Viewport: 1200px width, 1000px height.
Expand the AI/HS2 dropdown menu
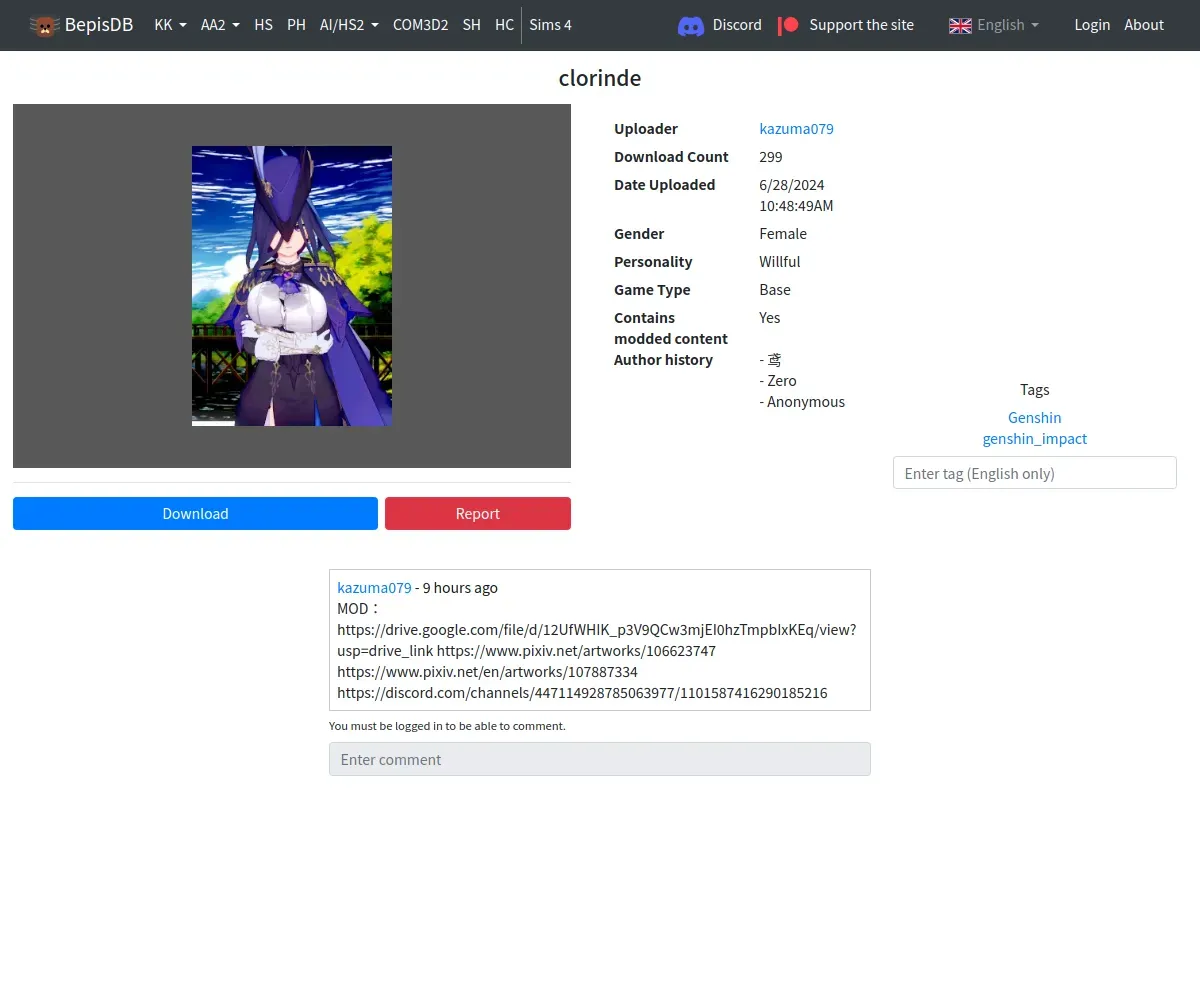tap(349, 25)
